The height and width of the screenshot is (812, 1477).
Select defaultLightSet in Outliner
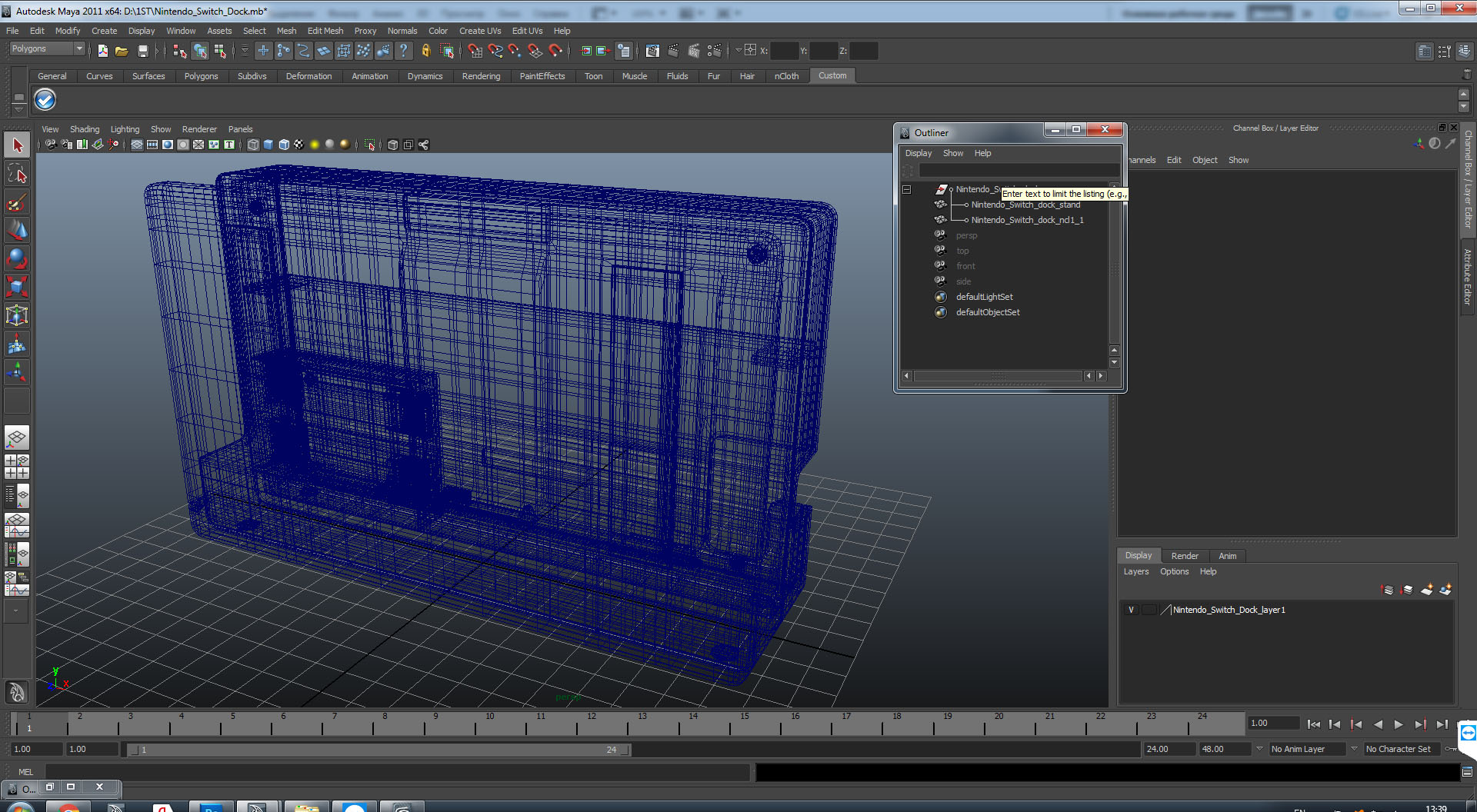tap(984, 297)
